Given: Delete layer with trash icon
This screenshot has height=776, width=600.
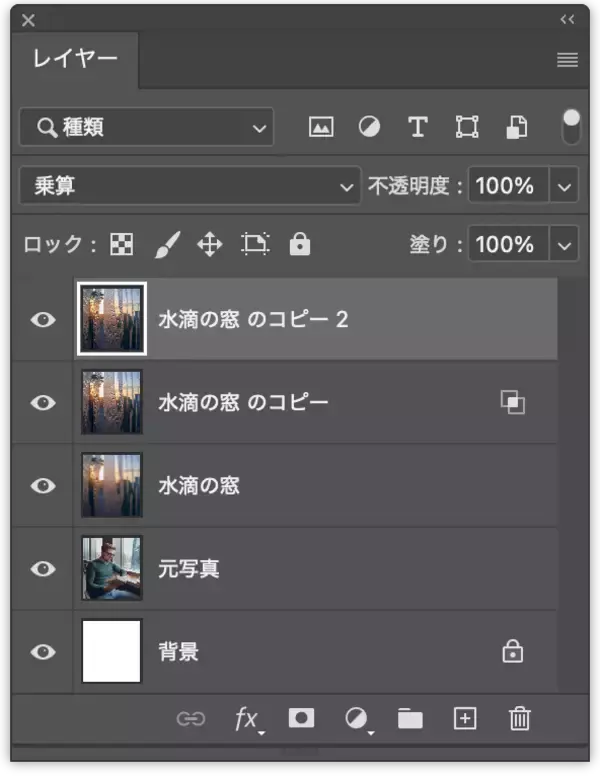Looking at the screenshot, I should pos(519,719).
